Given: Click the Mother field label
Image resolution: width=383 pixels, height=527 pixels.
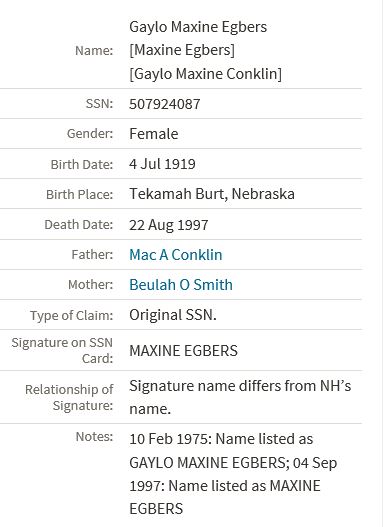Looking at the screenshot, I should 90,285.
